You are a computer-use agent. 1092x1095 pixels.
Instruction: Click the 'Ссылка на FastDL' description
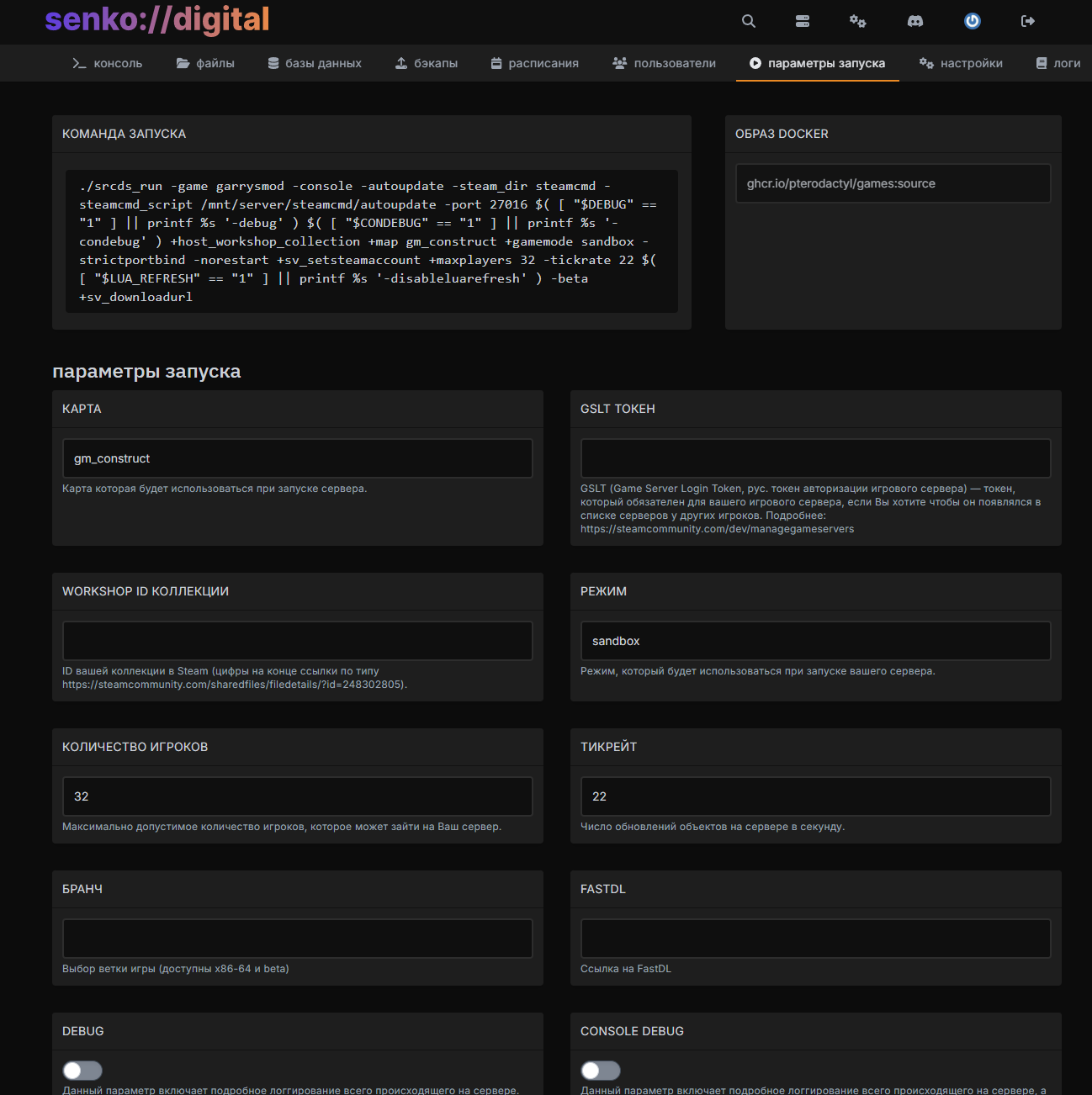[x=626, y=969]
